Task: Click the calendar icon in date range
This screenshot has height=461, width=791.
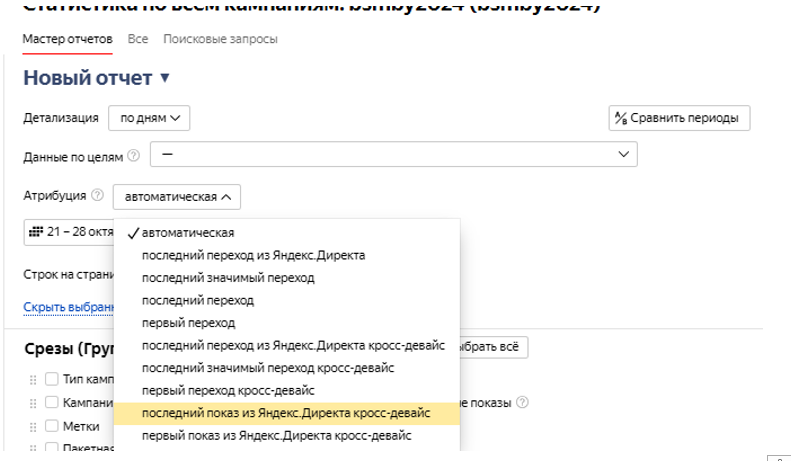Action: (x=38, y=232)
